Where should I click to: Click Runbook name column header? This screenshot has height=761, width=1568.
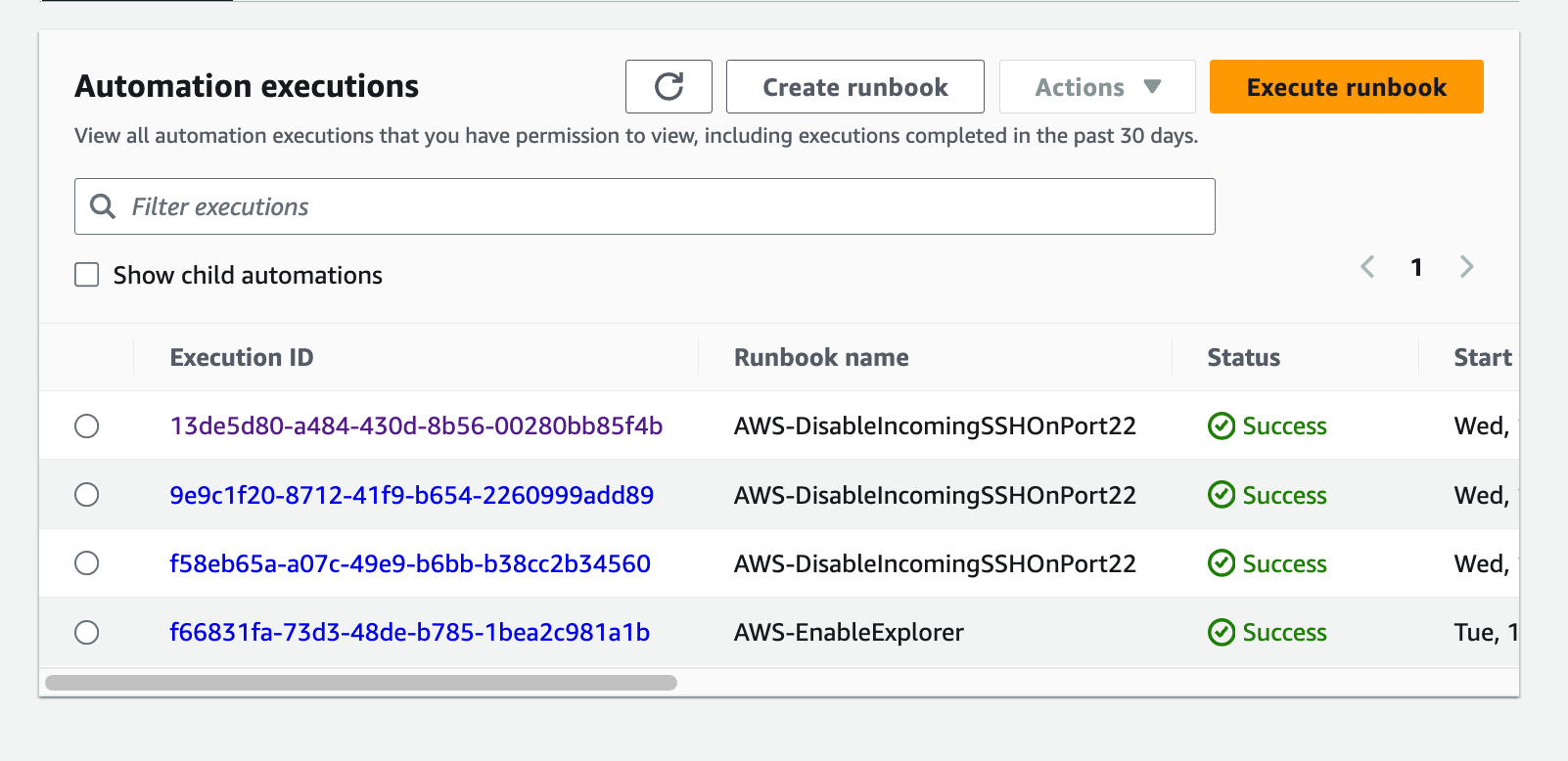pos(821,358)
